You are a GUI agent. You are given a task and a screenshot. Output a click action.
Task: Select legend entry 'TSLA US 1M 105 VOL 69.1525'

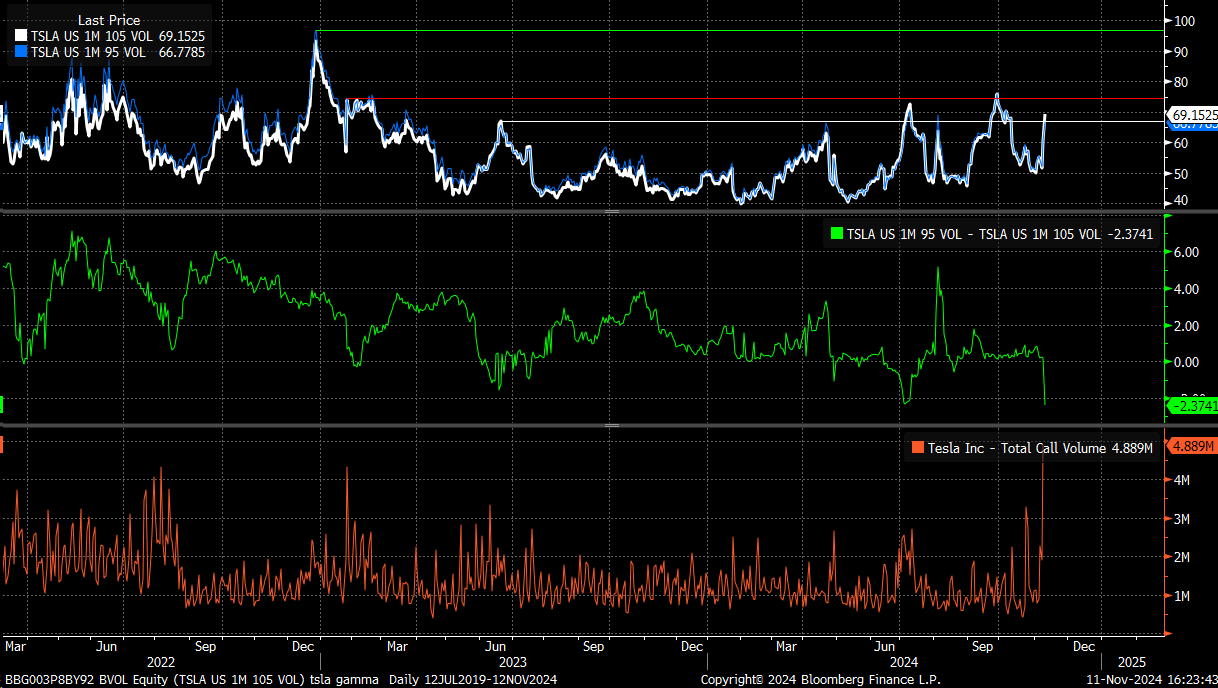click(111, 36)
